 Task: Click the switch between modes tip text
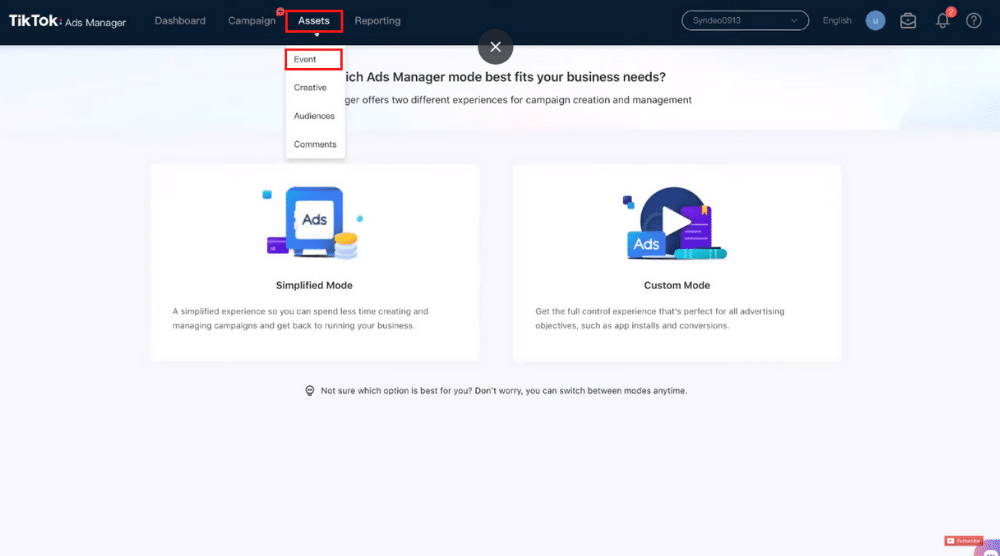coord(504,391)
